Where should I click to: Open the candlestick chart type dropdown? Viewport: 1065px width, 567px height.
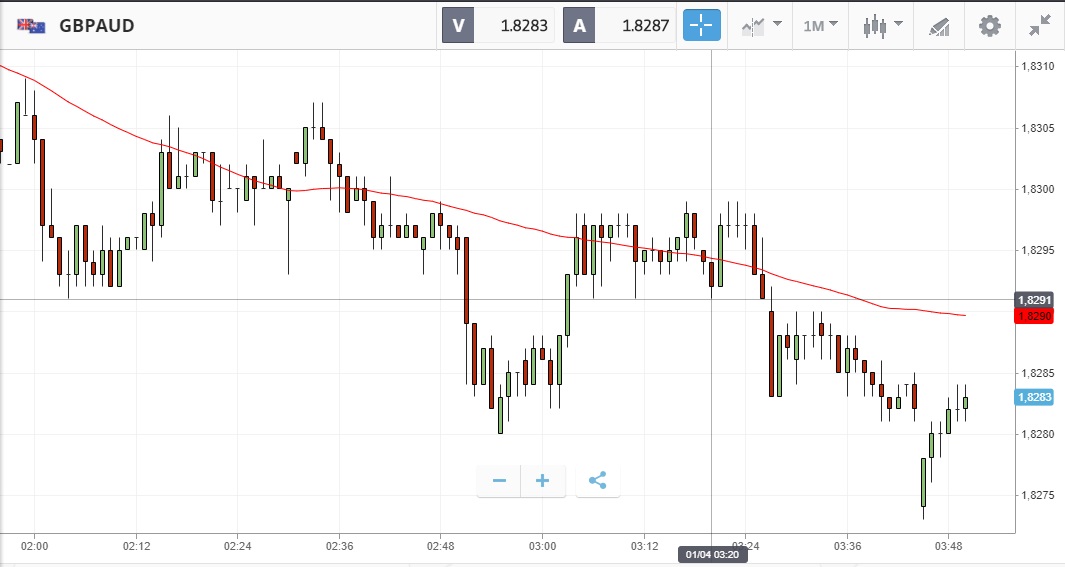(881, 26)
